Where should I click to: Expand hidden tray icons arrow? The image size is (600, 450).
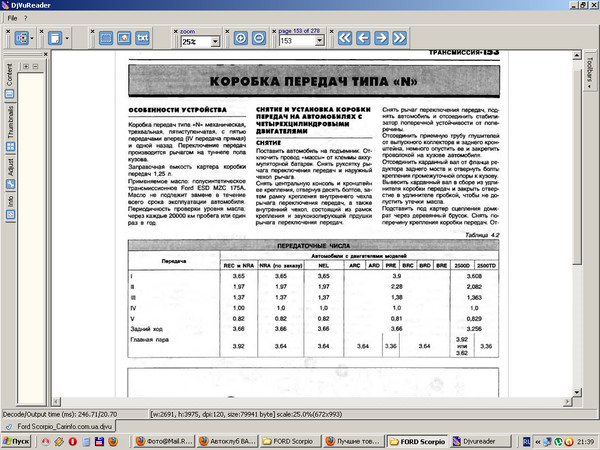[538, 442]
